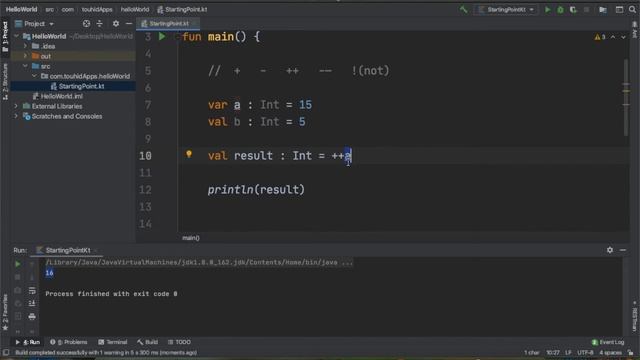Click the collapse all icon in Project panel
The image size is (640, 360).
100,24
